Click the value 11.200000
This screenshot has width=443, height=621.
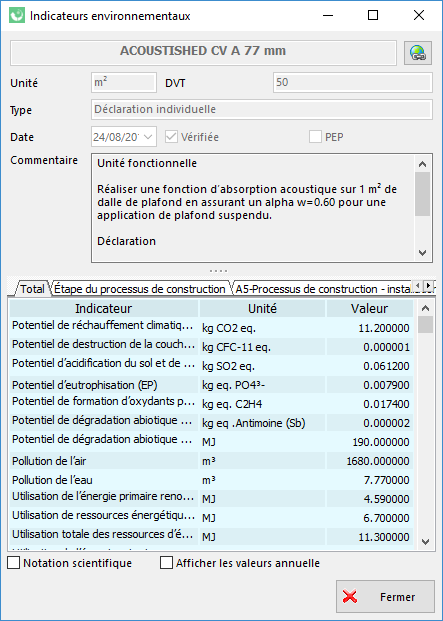(384, 328)
